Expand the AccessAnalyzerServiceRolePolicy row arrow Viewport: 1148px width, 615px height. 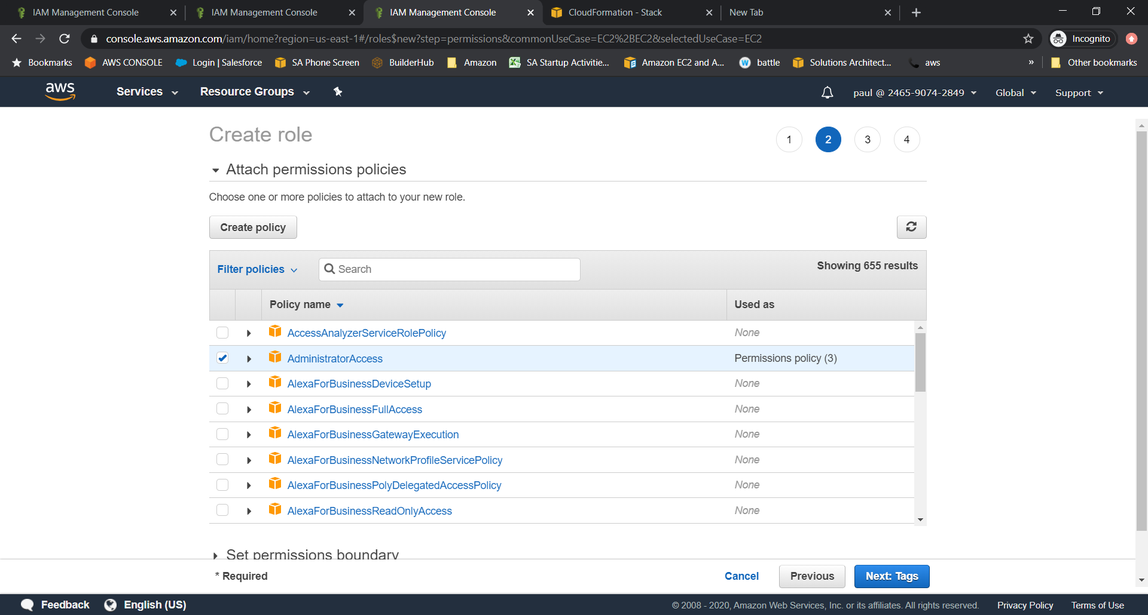(x=249, y=333)
